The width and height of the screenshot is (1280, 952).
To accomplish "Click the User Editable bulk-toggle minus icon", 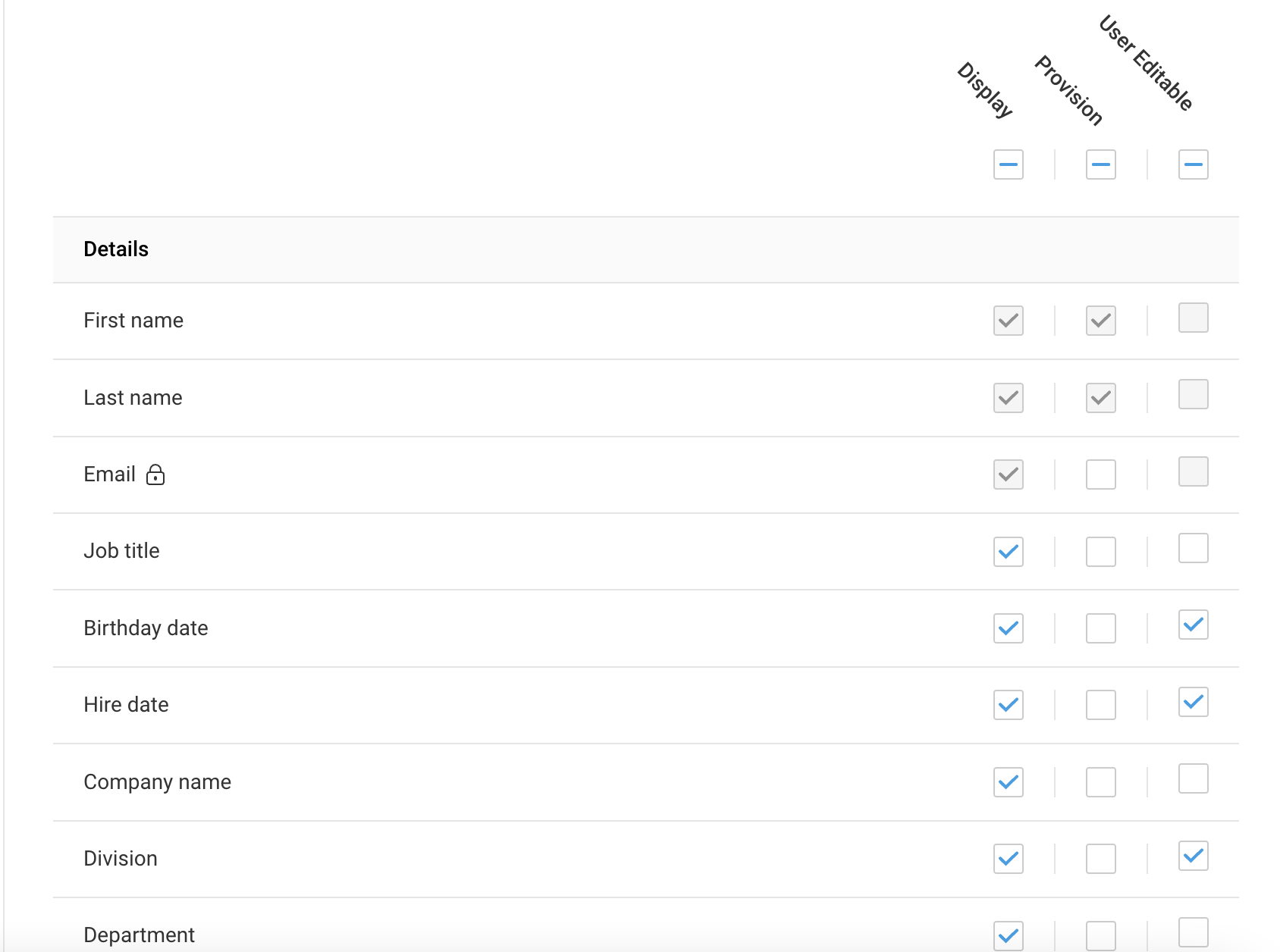I will 1193,164.
